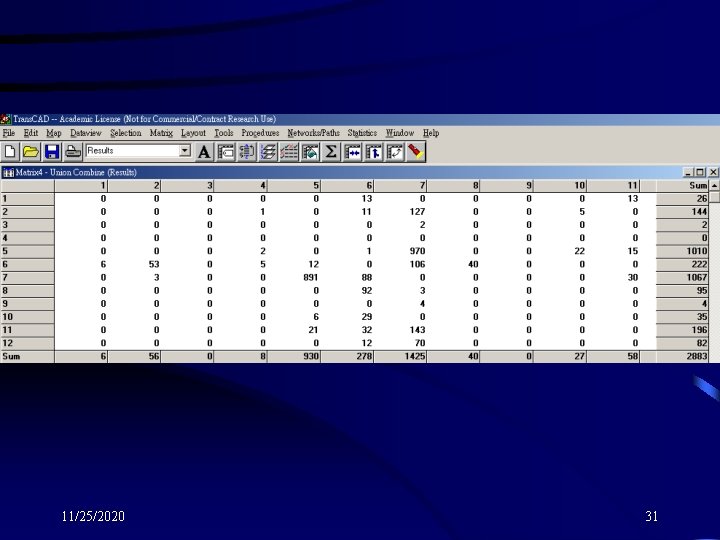Click cell value 970
720x540 pixels.
pos(417,251)
